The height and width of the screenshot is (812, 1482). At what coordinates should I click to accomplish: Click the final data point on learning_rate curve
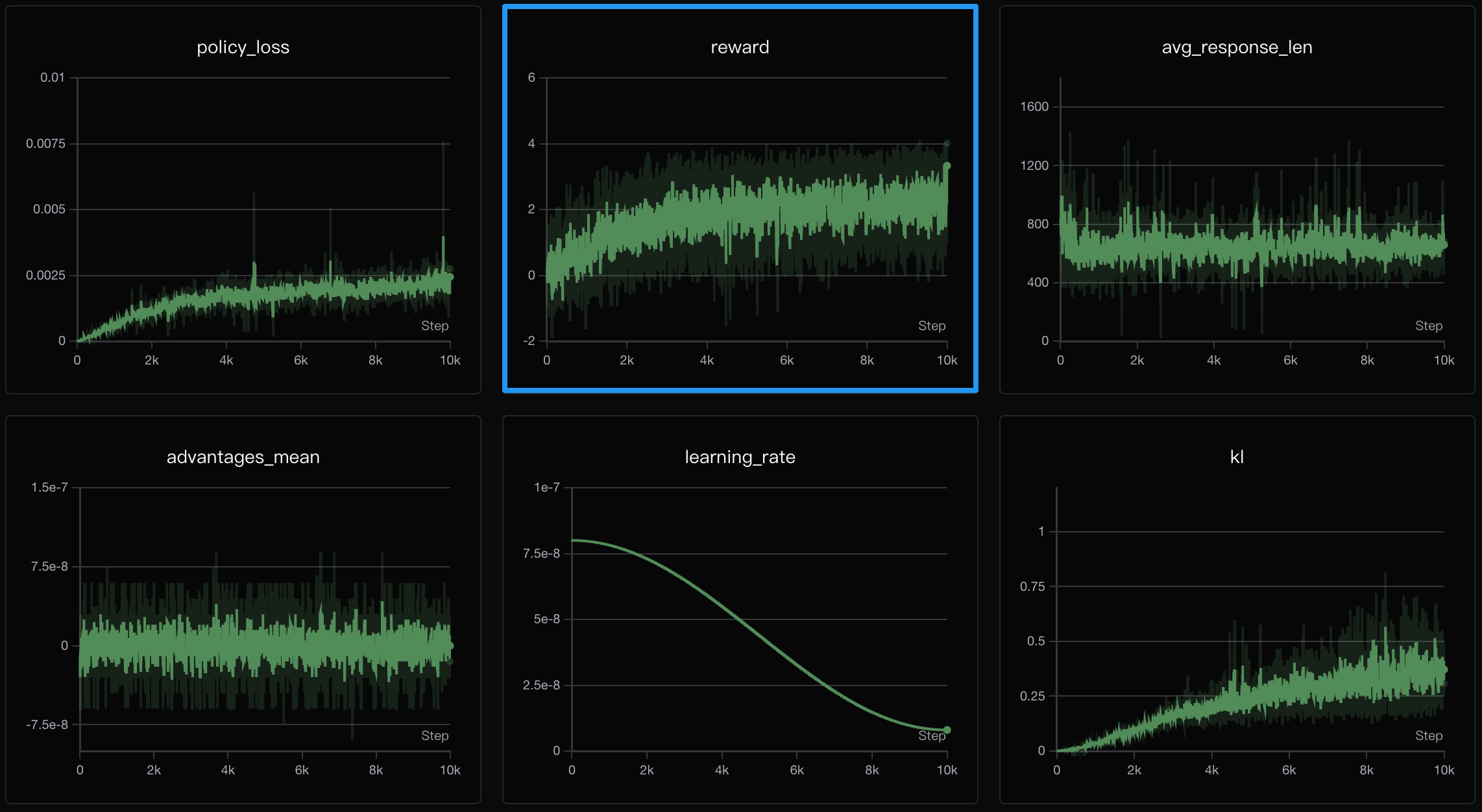(x=947, y=730)
